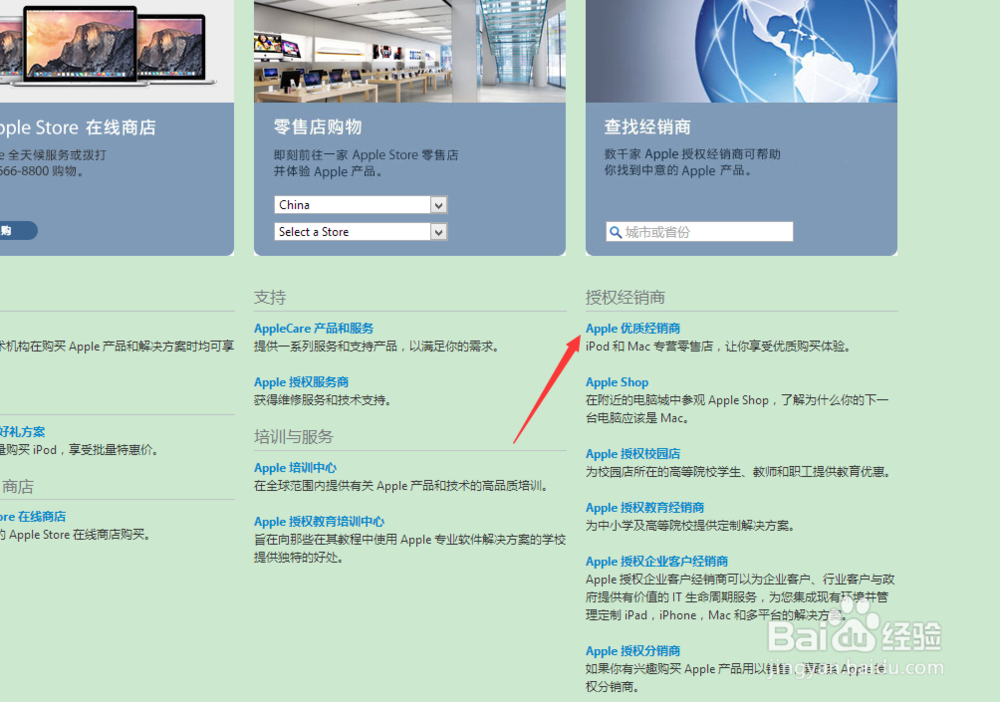Click the 授权经销商 section heading
1000x702 pixels.
point(625,297)
